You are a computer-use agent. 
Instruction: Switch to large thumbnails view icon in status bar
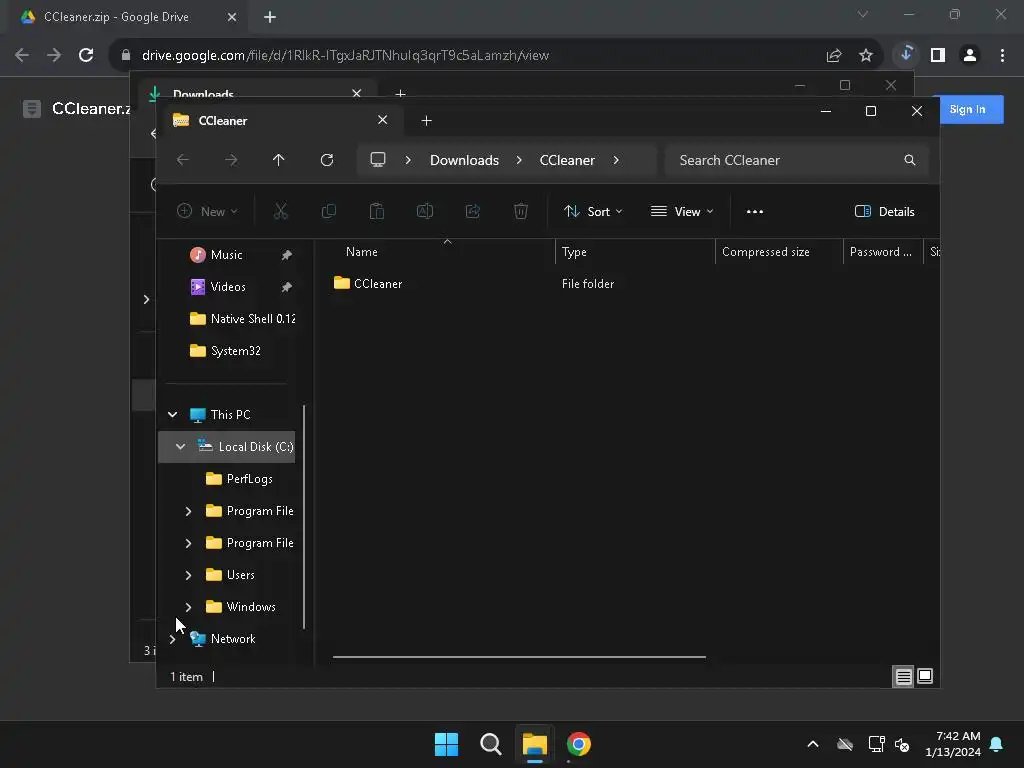pyautogui.click(x=925, y=677)
